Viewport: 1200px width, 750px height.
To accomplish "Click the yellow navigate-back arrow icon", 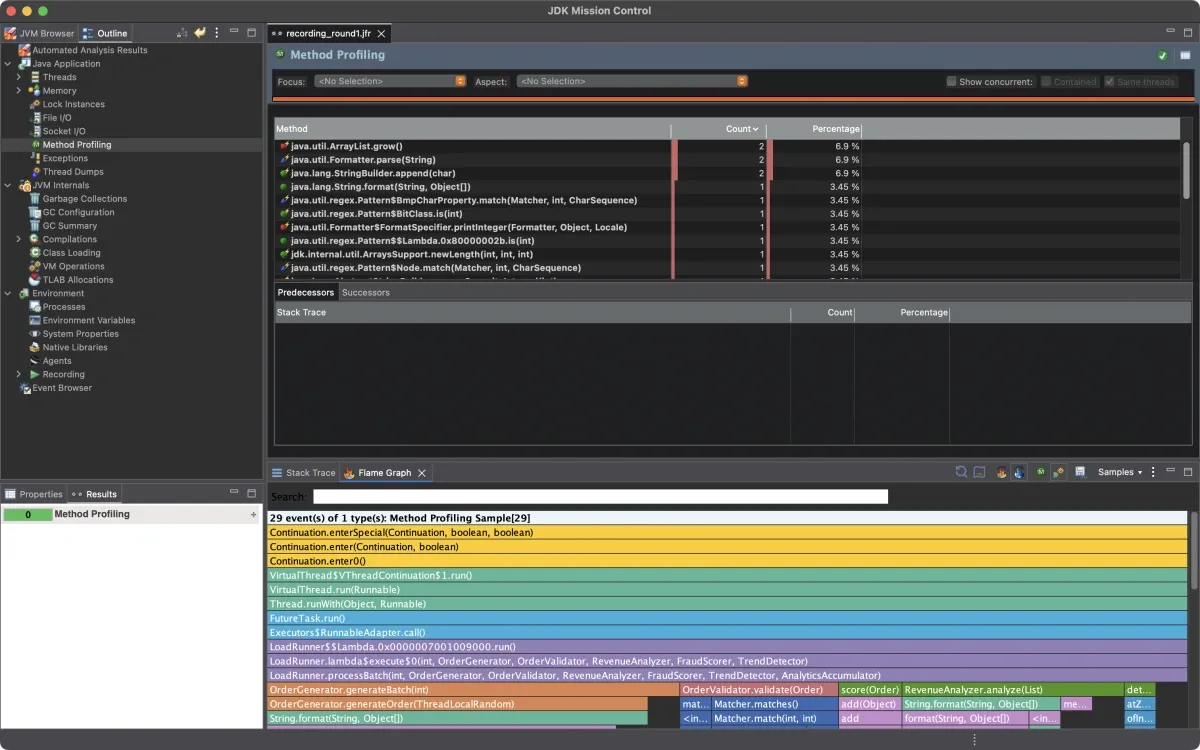I will tap(198, 32).
